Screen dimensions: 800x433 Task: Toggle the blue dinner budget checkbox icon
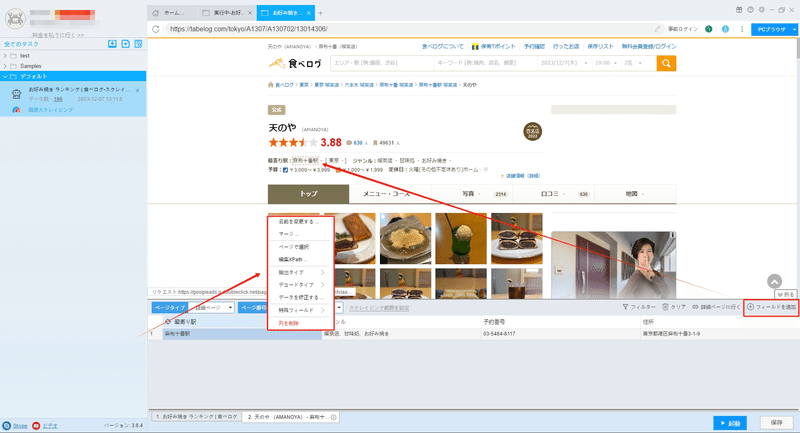[x=285, y=170]
